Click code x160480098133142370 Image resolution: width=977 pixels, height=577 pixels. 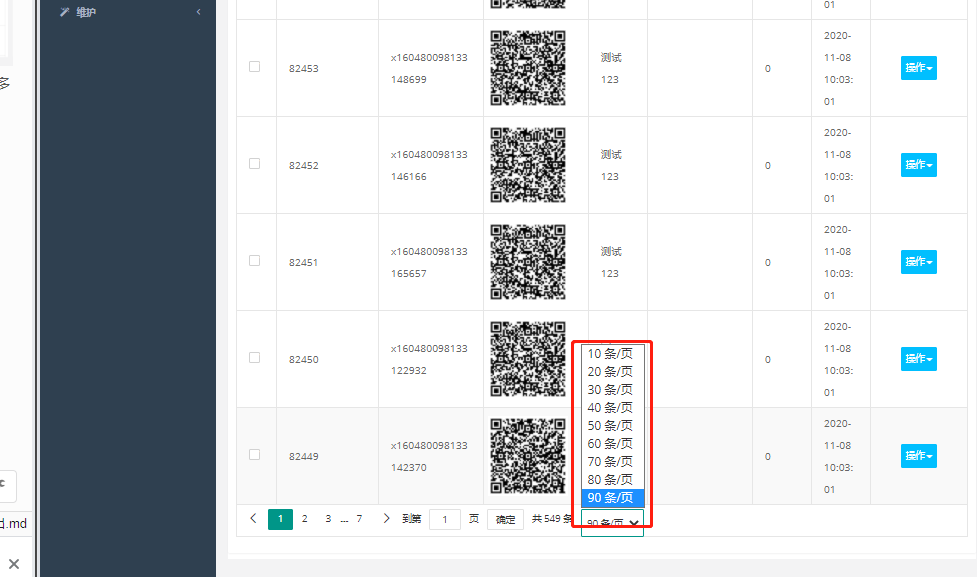429,457
